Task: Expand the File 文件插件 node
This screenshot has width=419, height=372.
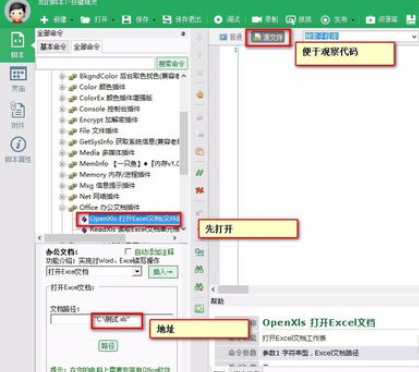Action: click(62, 131)
